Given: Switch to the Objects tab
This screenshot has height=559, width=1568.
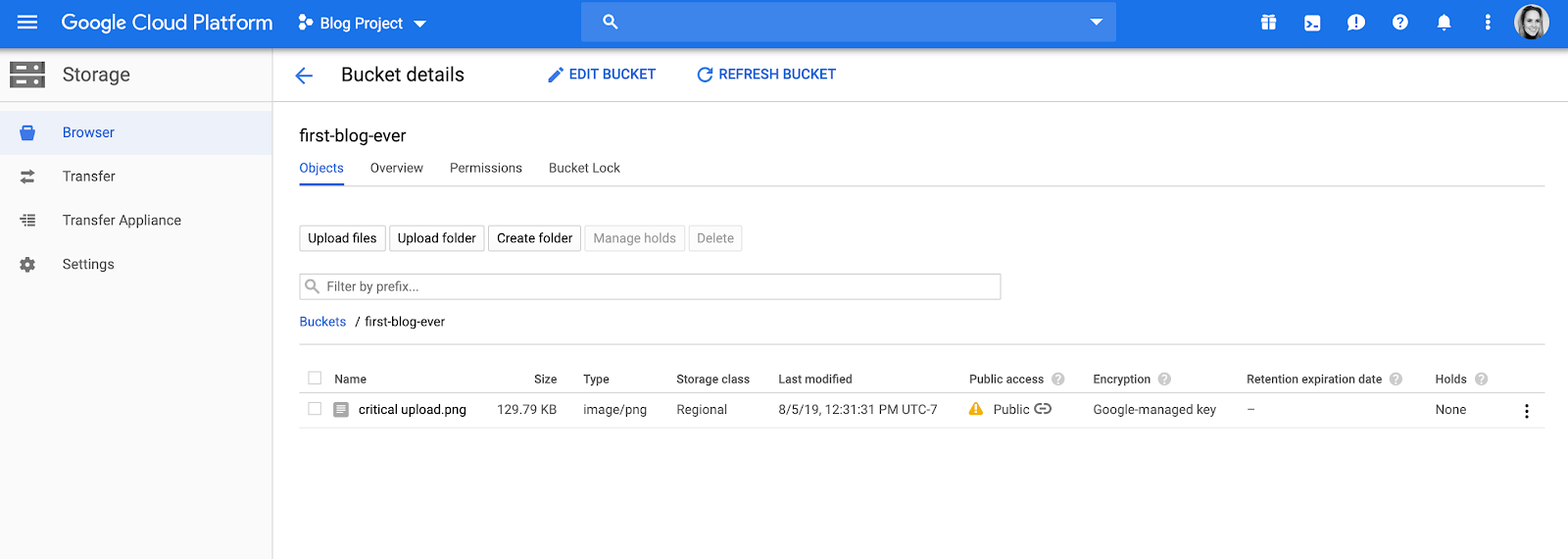Looking at the screenshot, I should click(321, 169).
